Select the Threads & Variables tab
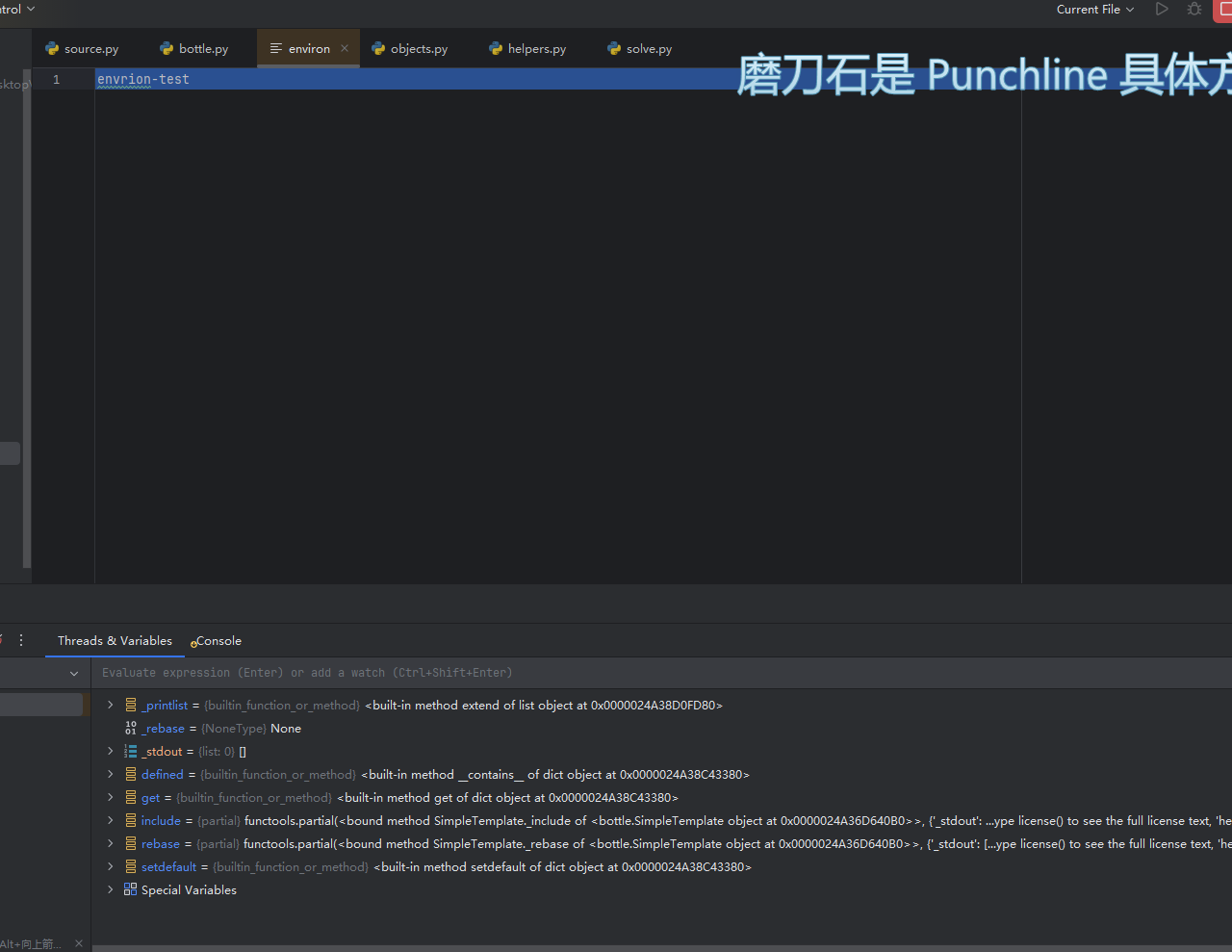 tap(115, 641)
